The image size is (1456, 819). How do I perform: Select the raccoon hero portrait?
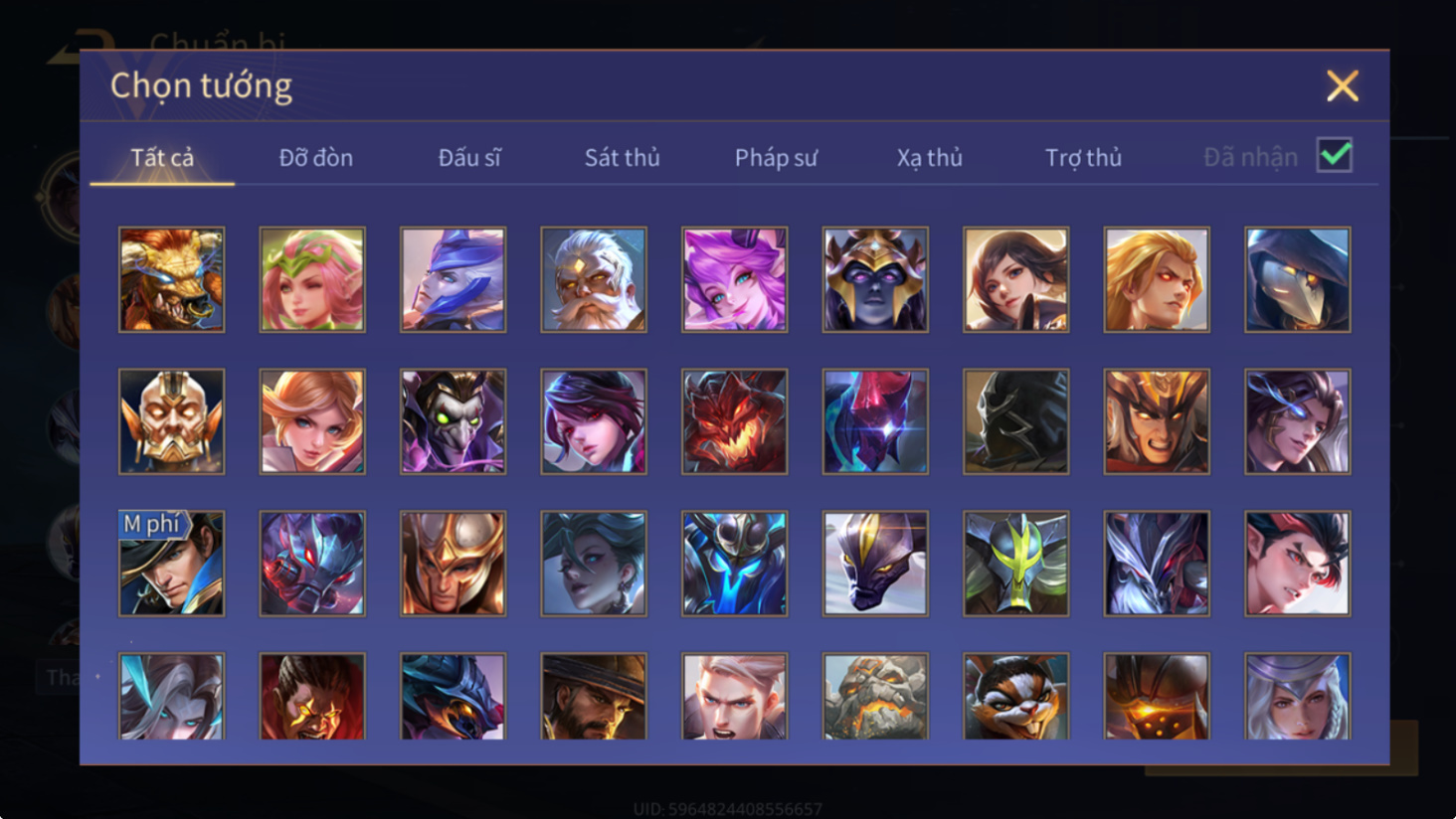[1016, 697]
